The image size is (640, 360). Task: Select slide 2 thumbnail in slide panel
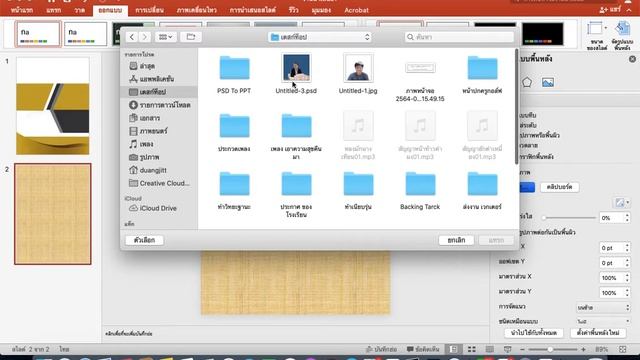pyautogui.click(x=53, y=214)
